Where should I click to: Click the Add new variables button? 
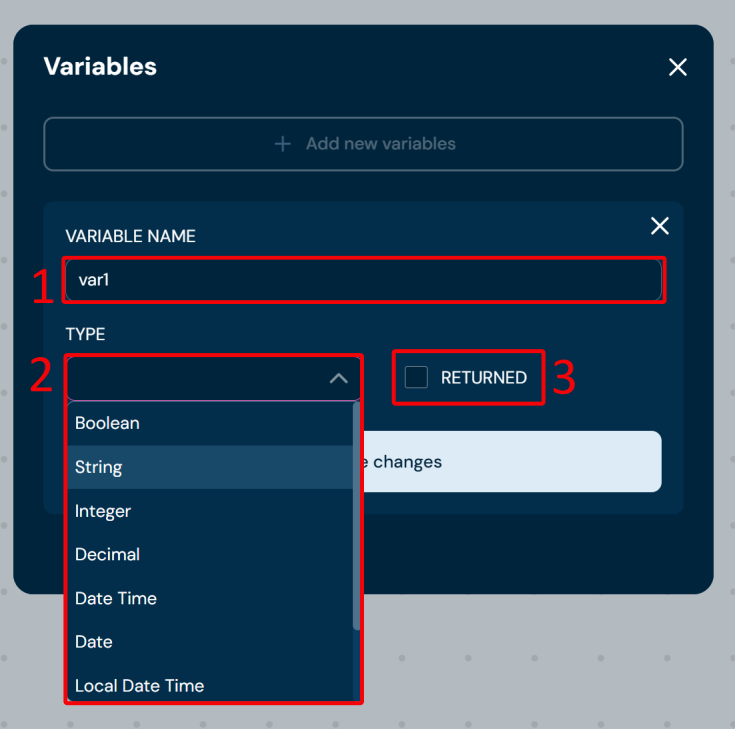(x=363, y=144)
